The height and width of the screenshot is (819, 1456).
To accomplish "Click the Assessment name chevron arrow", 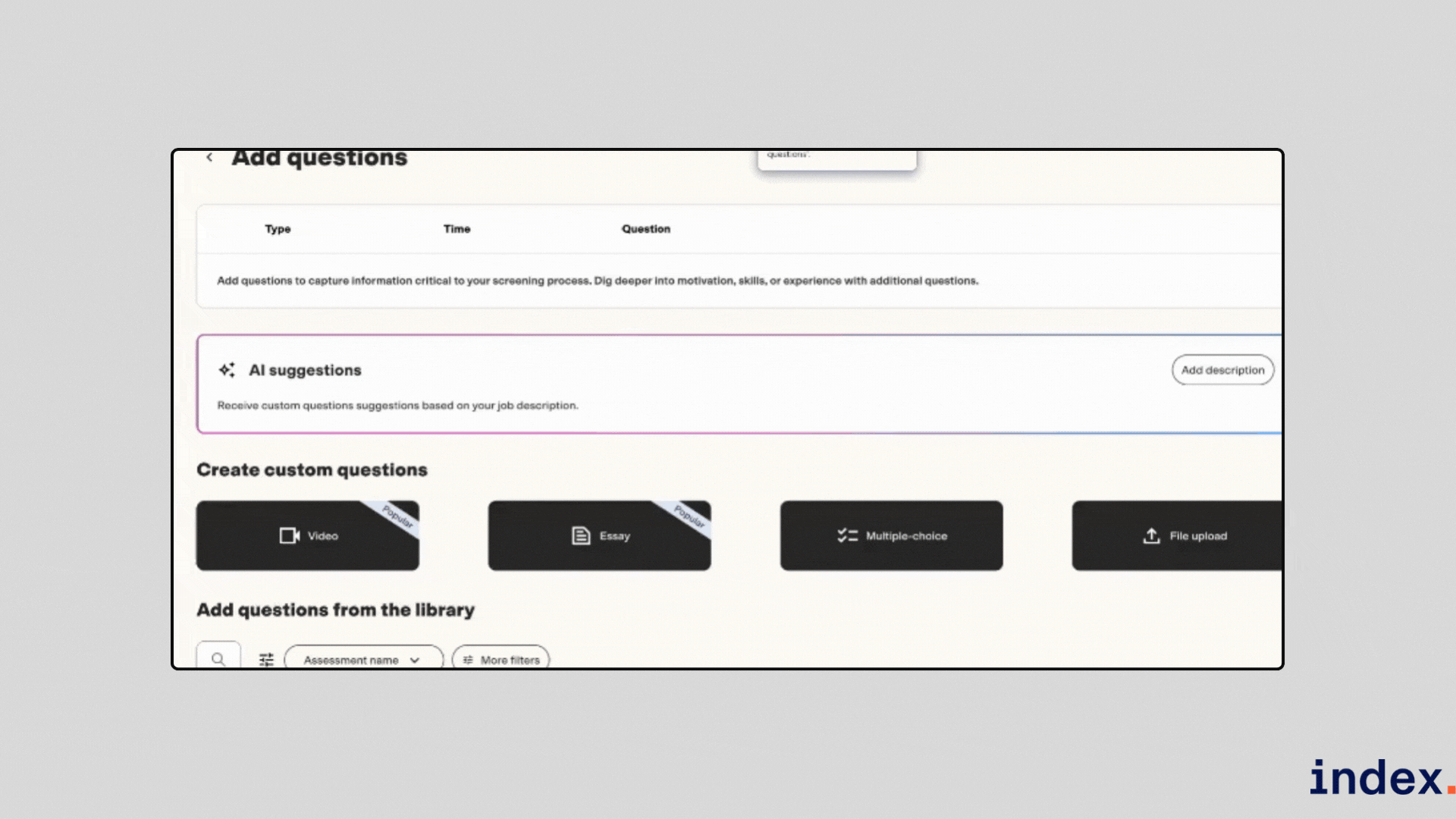I will click(415, 660).
